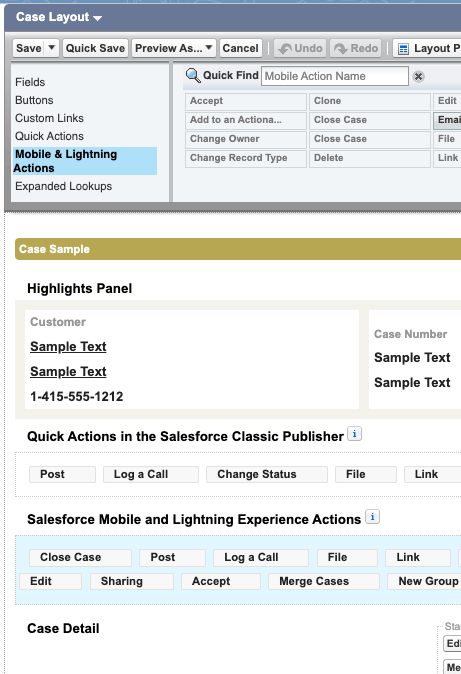Click the Redo arrow icon
This screenshot has width=461, height=674.
(x=341, y=49)
